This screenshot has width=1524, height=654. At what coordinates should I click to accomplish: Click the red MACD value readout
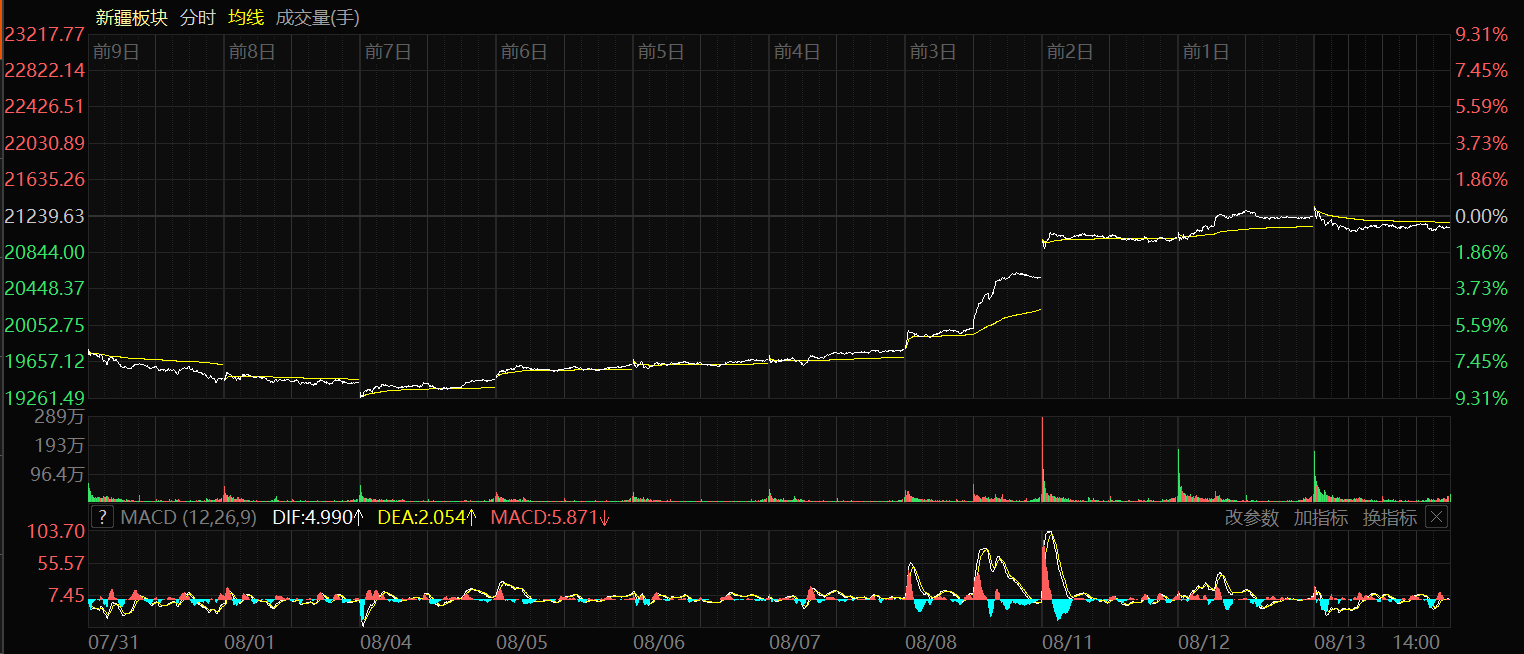[550, 517]
